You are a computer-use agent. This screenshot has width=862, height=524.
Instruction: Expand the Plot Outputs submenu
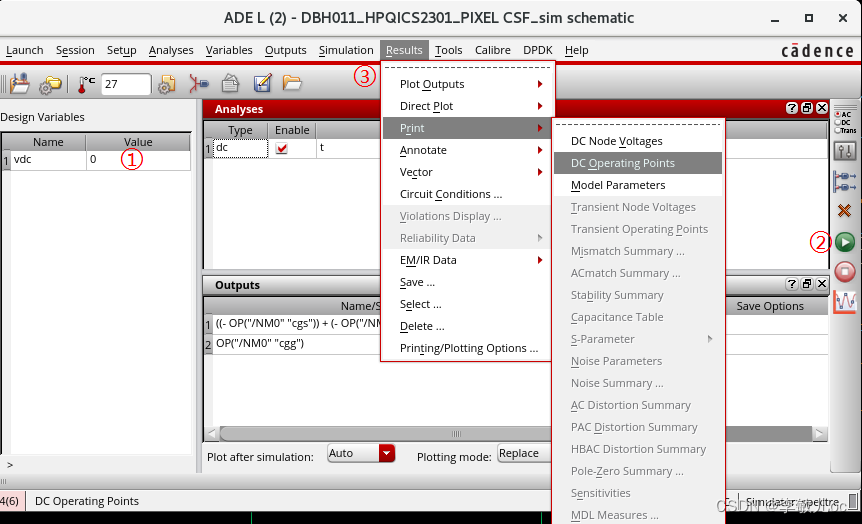pyautogui.click(x=467, y=84)
